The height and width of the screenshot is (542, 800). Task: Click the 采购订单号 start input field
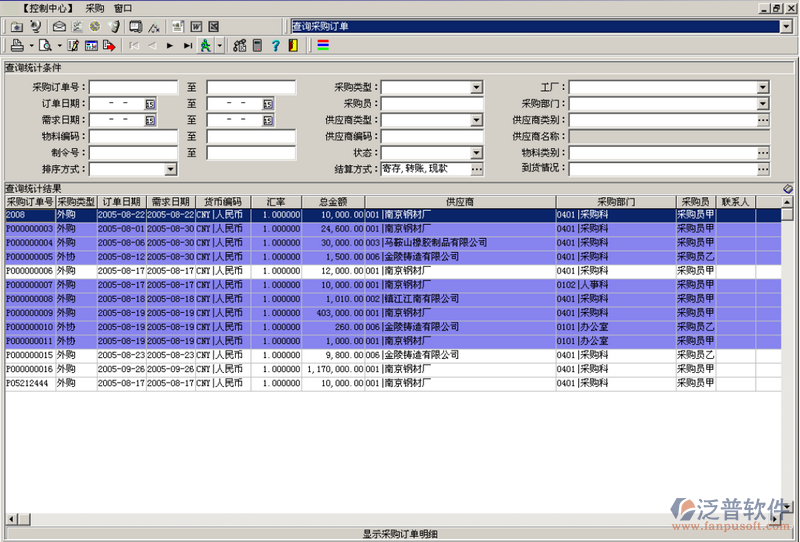133,88
